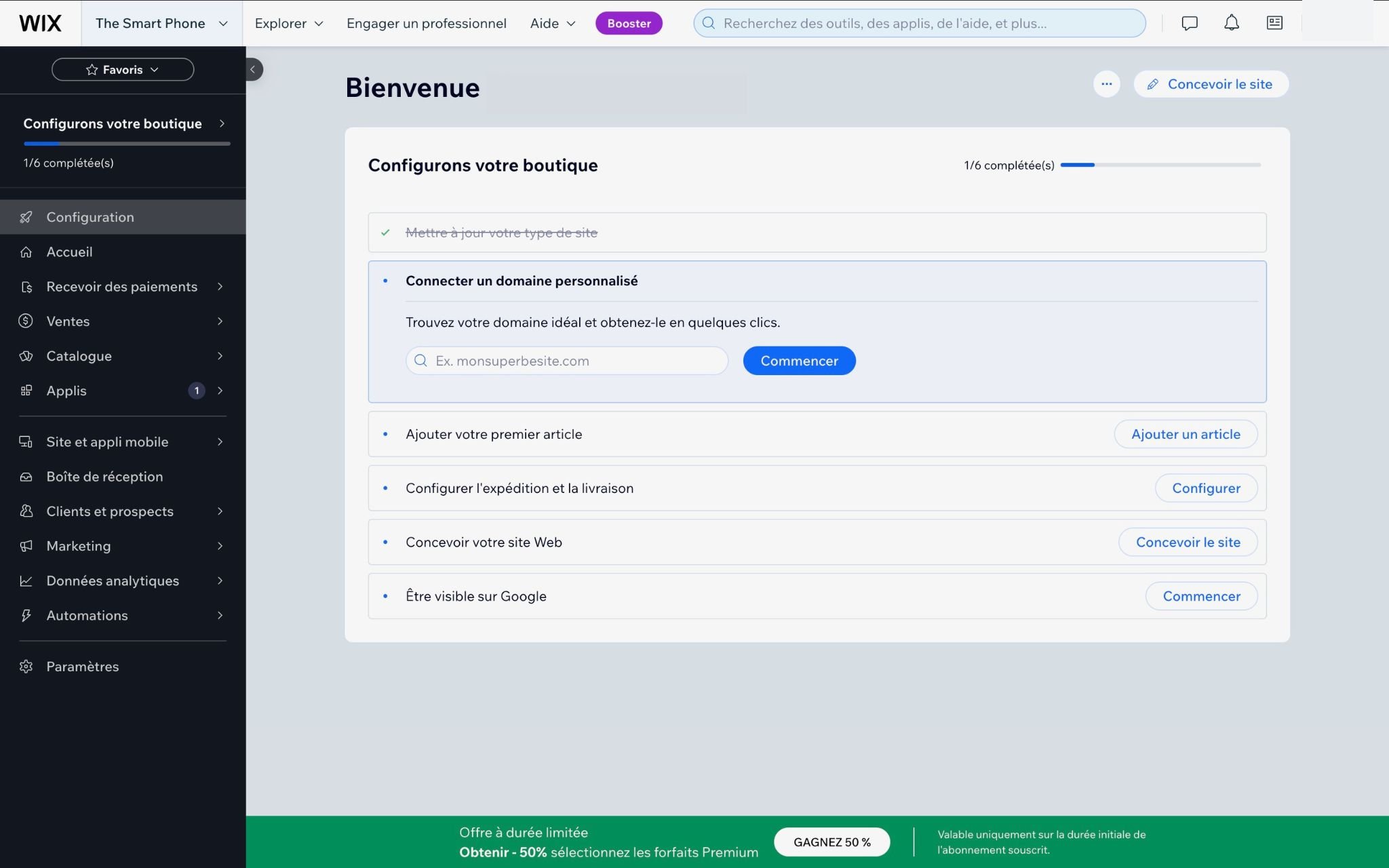This screenshot has height=868, width=1389.
Task: Click Ajouter un article button
Action: [x=1186, y=434]
